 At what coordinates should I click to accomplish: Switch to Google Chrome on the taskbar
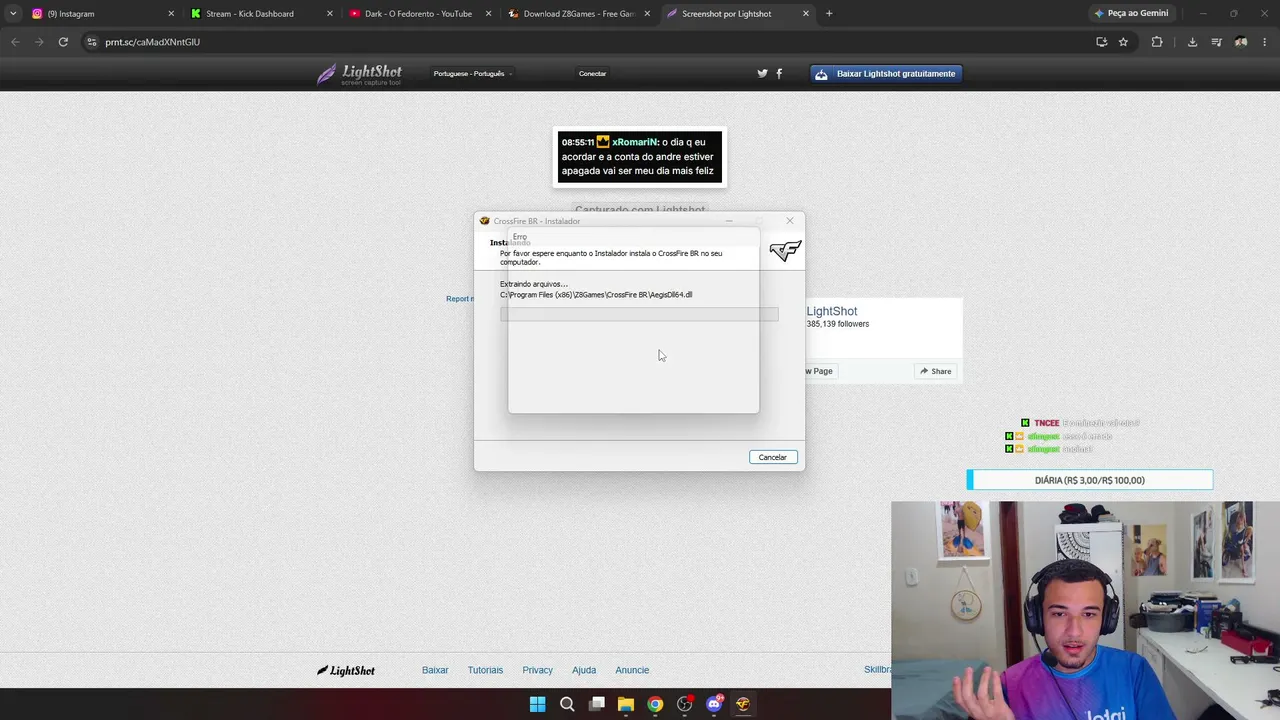[655, 704]
